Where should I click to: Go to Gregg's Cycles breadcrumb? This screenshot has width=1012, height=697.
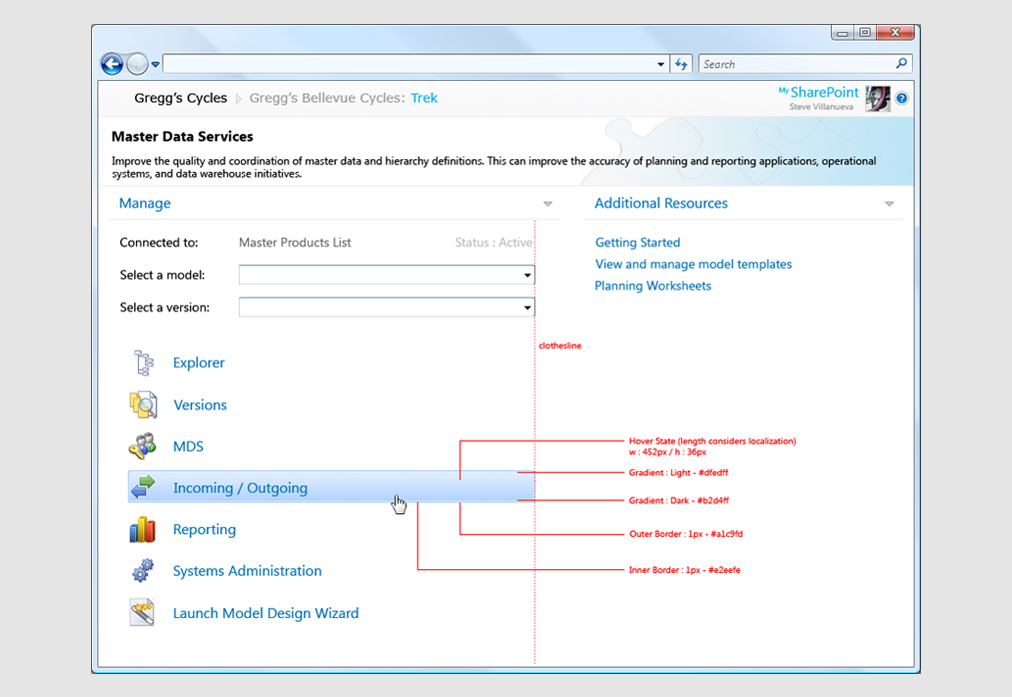(x=180, y=98)
